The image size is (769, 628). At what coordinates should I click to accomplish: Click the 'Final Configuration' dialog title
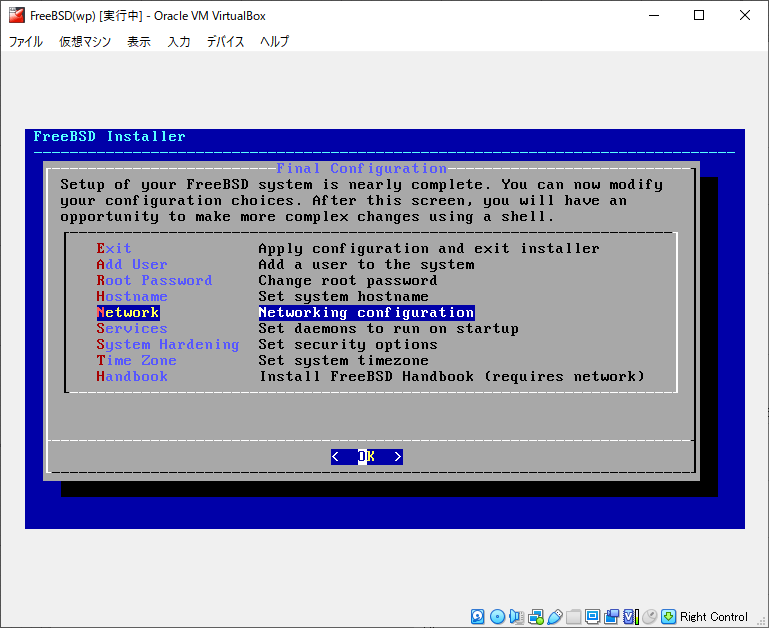pos(361,168)
